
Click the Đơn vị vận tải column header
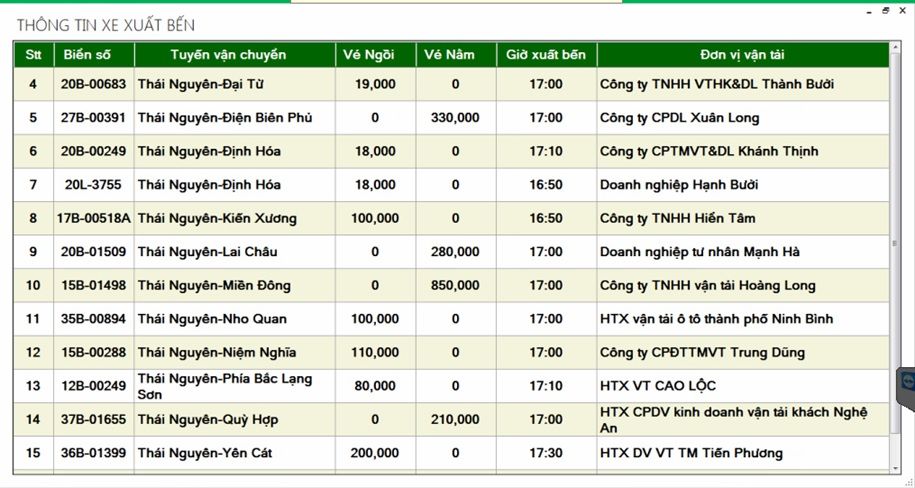coord(743,55)
